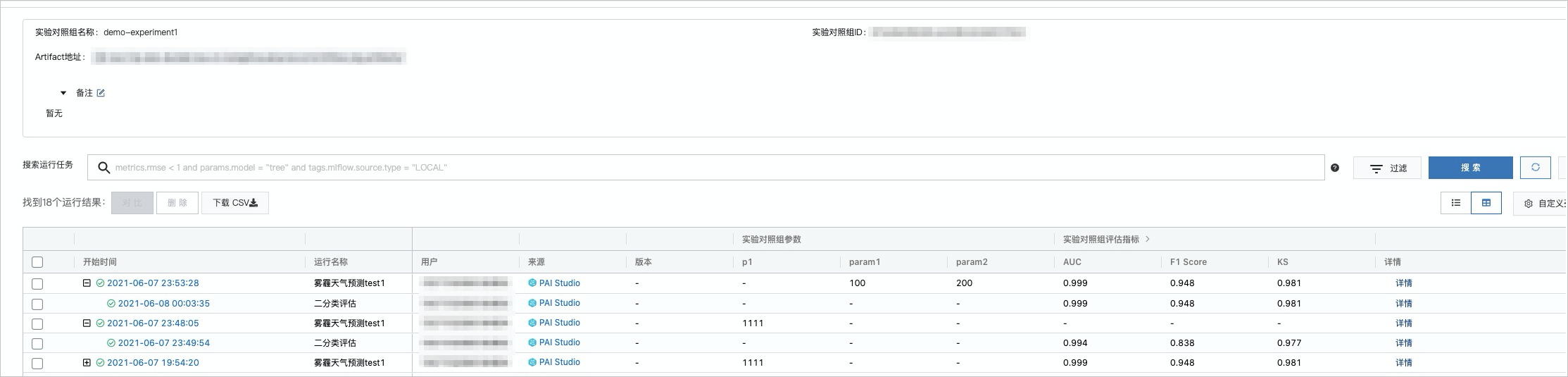
Task: Click the blue 搜索 button
Action: click(1470, 168)
